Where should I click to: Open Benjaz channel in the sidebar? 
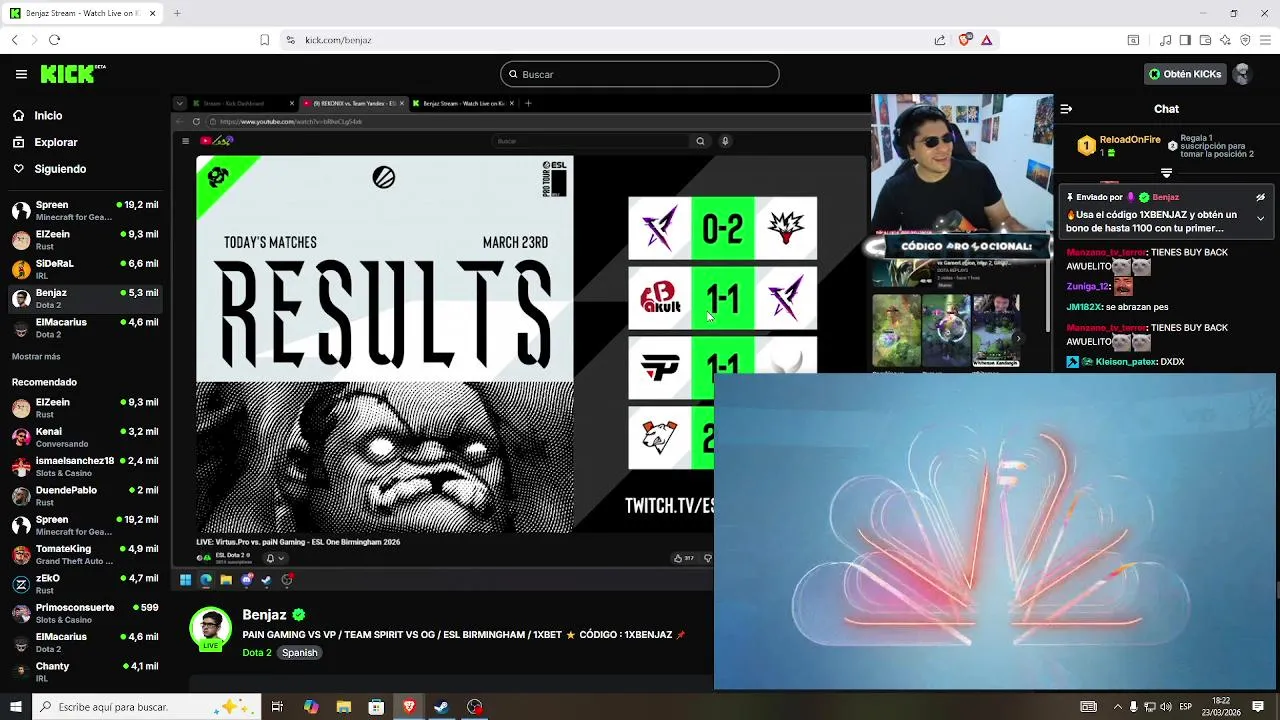pos(85,298)
